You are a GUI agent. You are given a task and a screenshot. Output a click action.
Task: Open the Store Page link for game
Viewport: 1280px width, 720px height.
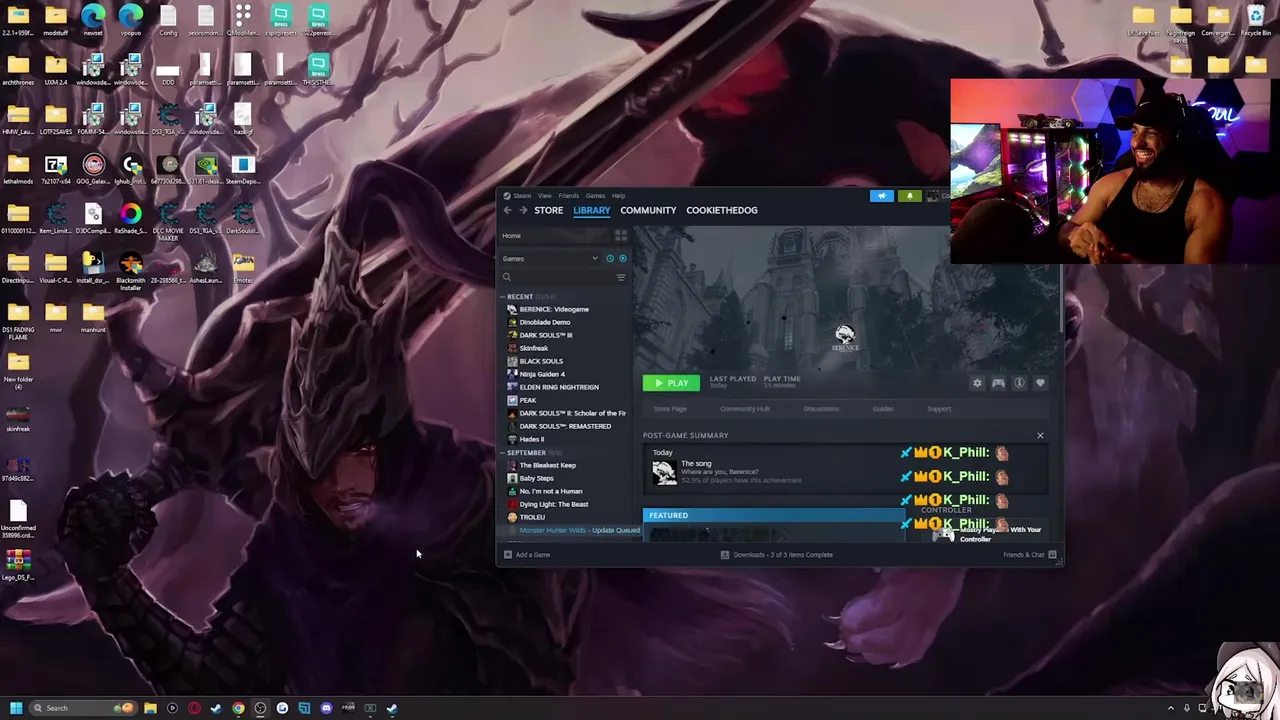pos(670,409)
